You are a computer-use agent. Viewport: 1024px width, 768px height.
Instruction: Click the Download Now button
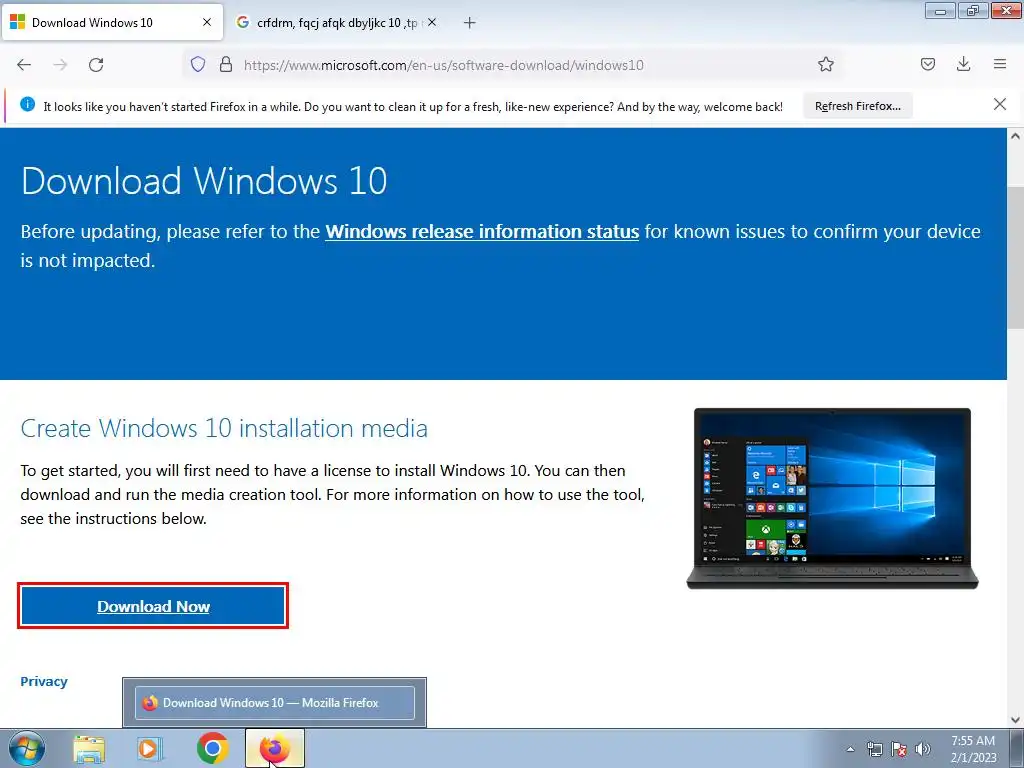point(153,606)
